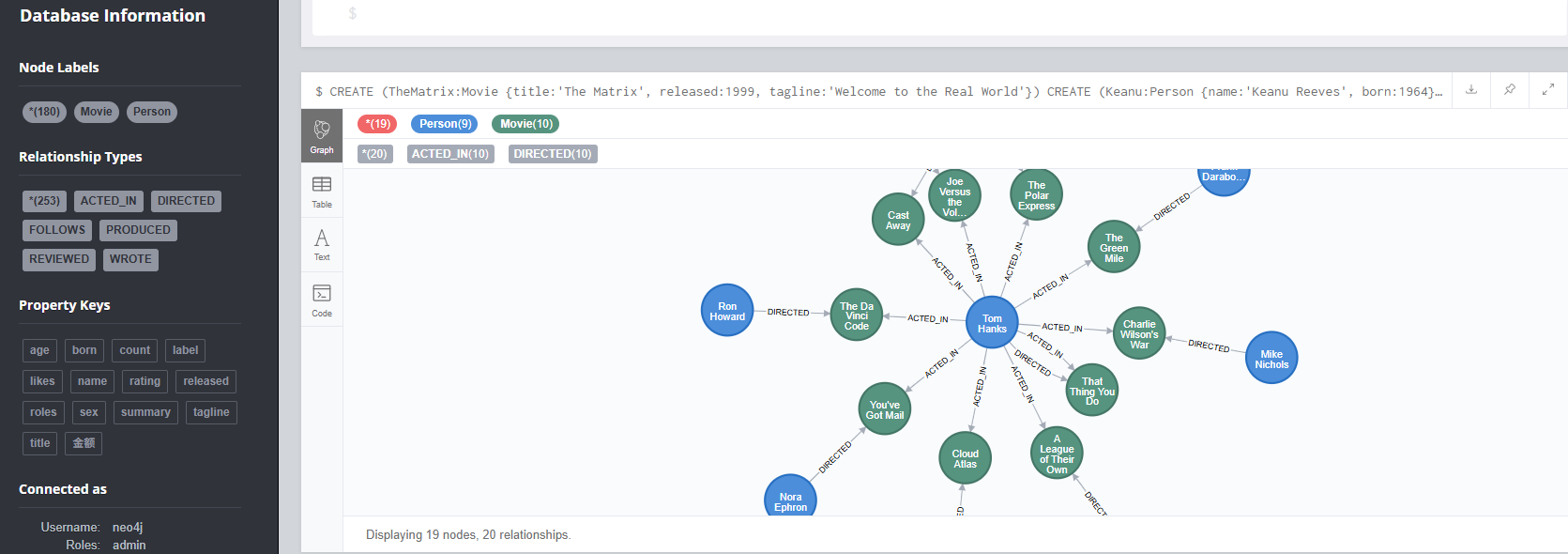Screen dimensions: 1568x554
Task: Click the The Da Vinci Code node
Action: (857, 315)
